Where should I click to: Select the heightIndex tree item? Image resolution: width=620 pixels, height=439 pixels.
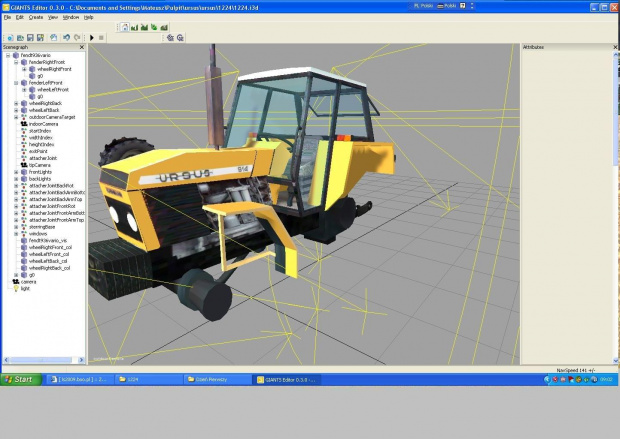click(42, 145)
